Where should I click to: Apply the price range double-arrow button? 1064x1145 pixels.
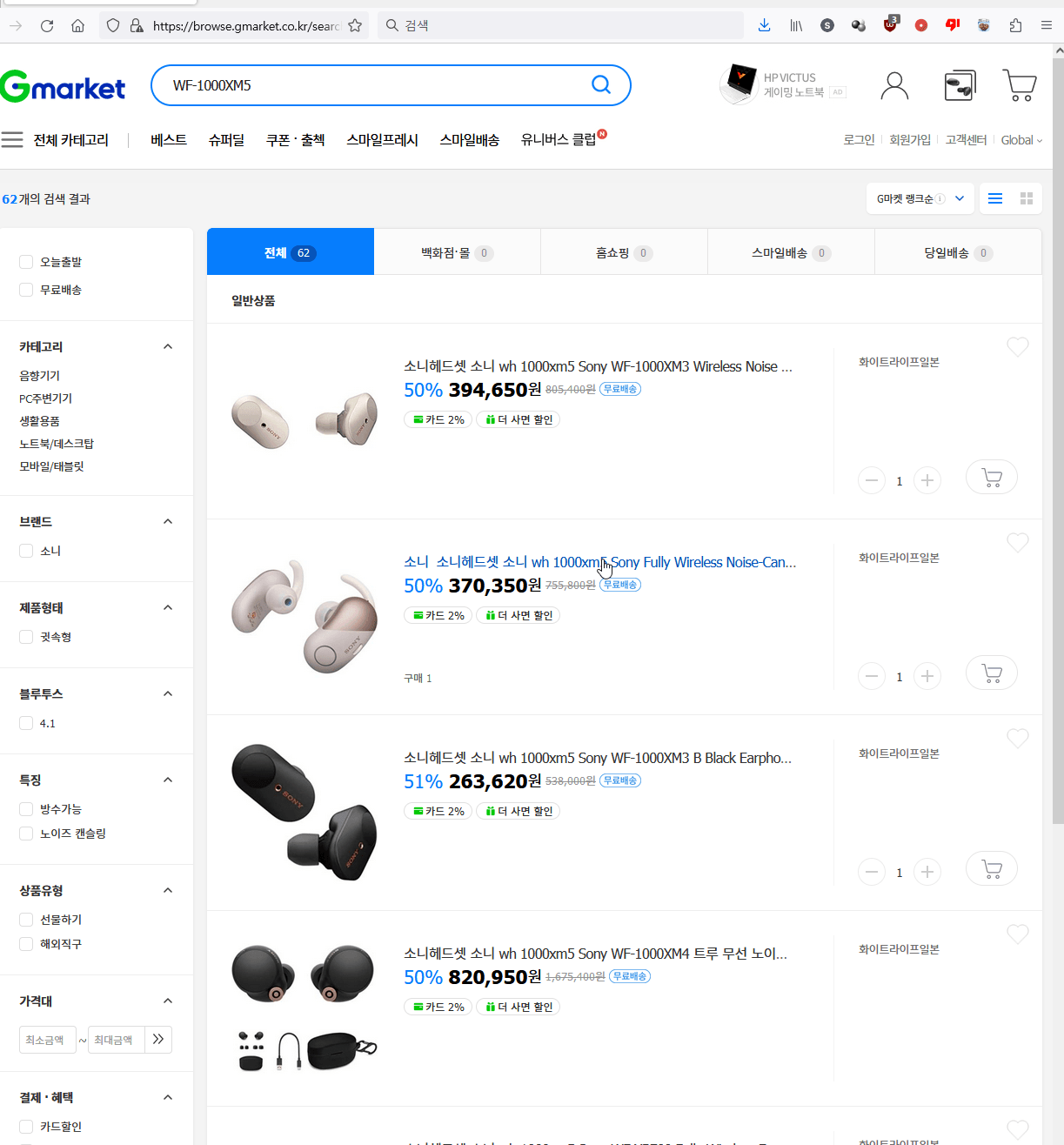(x=158, y=1040)
